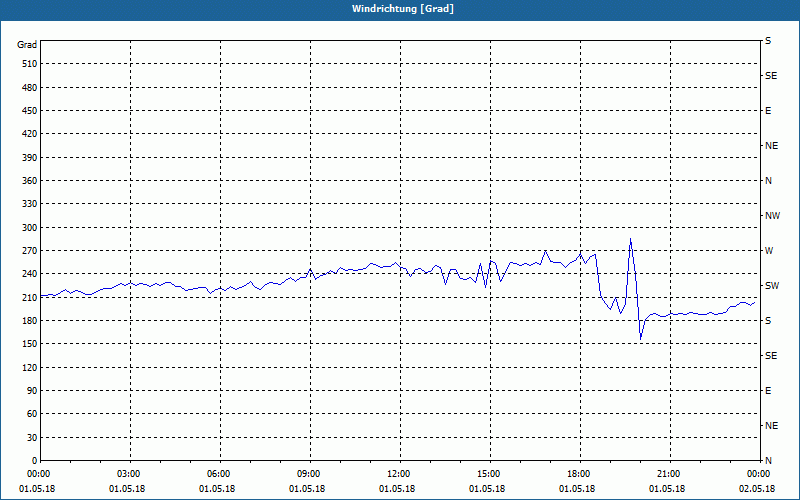Image resolution: width=800 pixels, height=500 pixels.
Task: Pick the 180 degree axis label
Action: tap(30, 321)
